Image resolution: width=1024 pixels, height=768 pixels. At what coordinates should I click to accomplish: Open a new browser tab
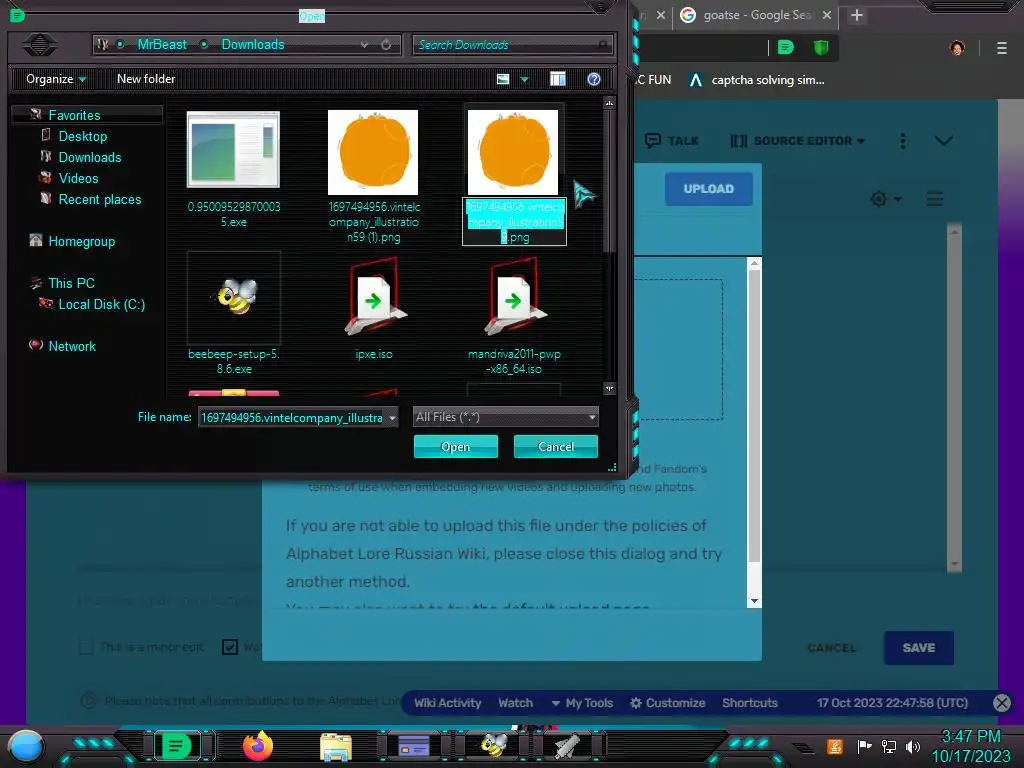tap(857, 15)
